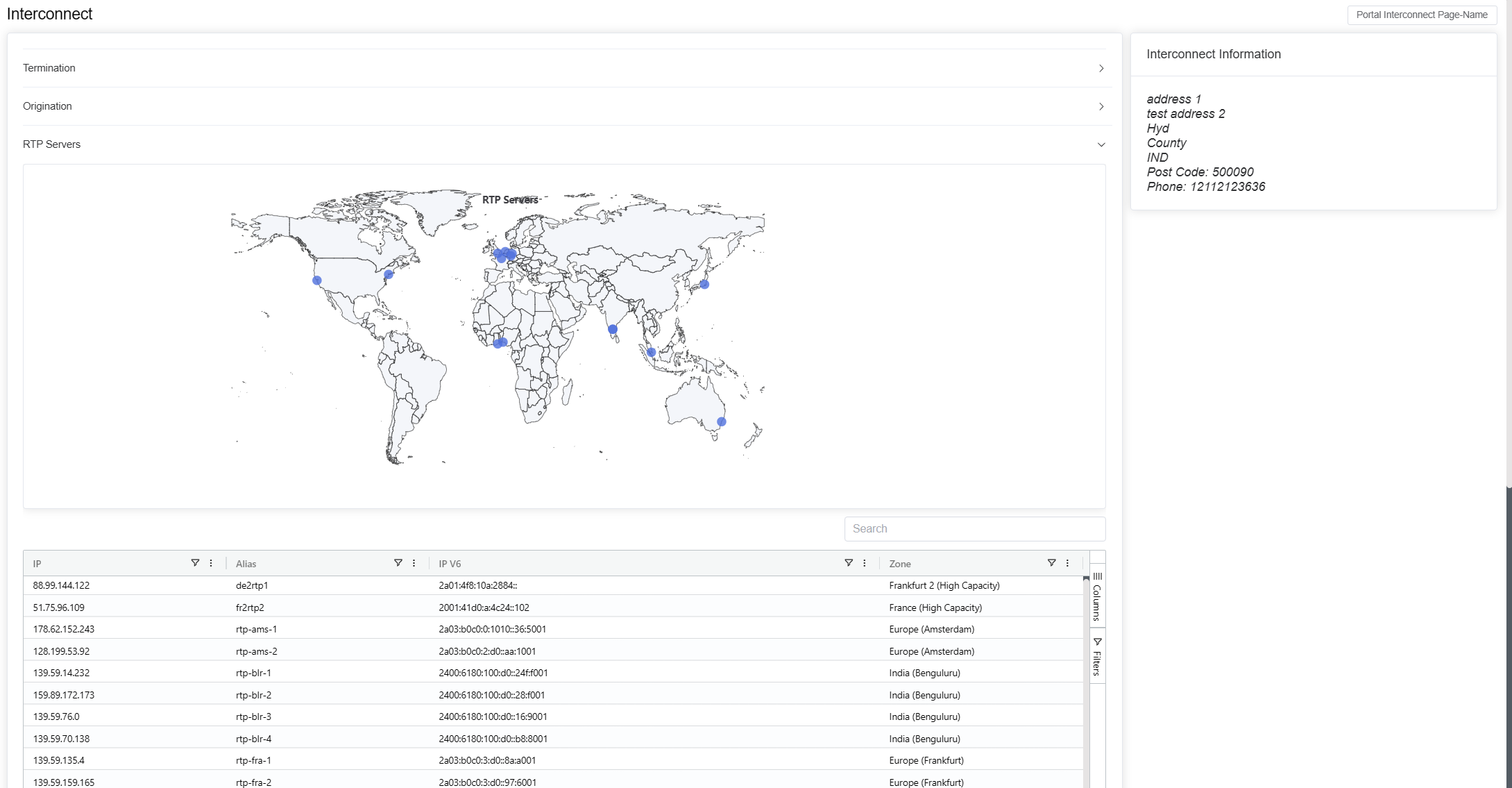Screen dimensions: 1512x788
Task: Click the IP V6 column filter icon
Action: click(x=849, y=563)
